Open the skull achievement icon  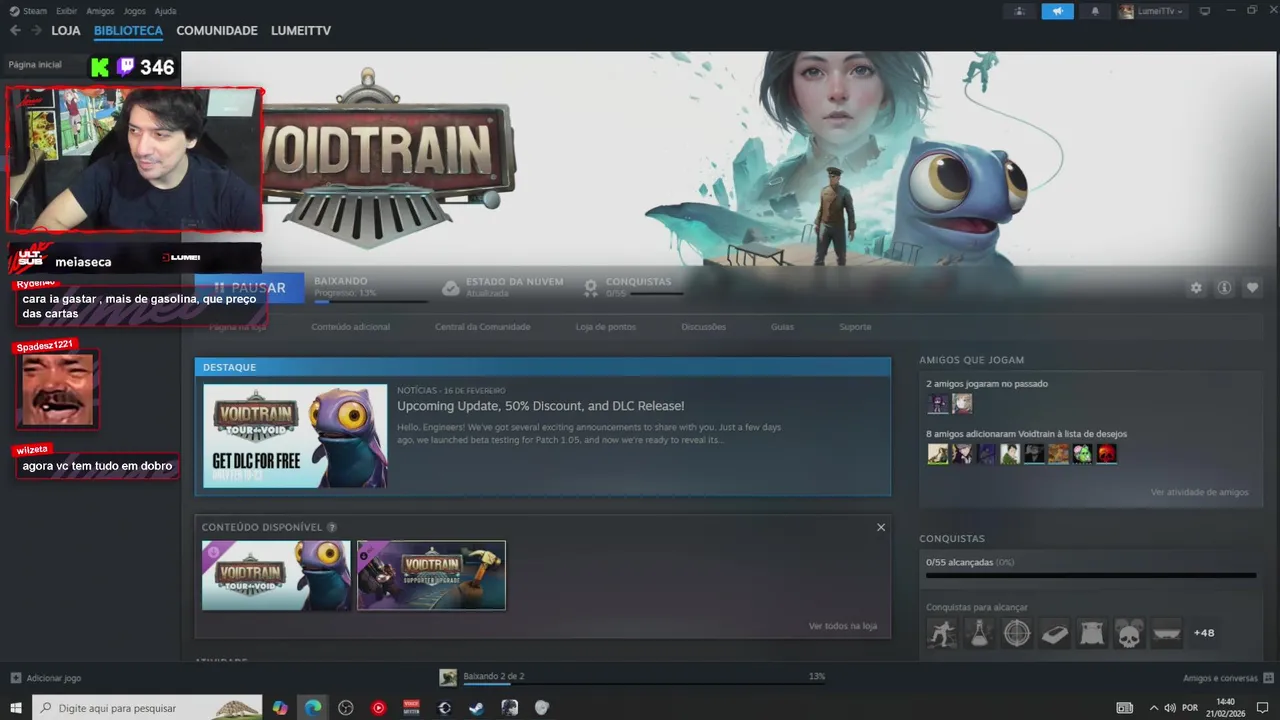click(x=1129, y=633)
